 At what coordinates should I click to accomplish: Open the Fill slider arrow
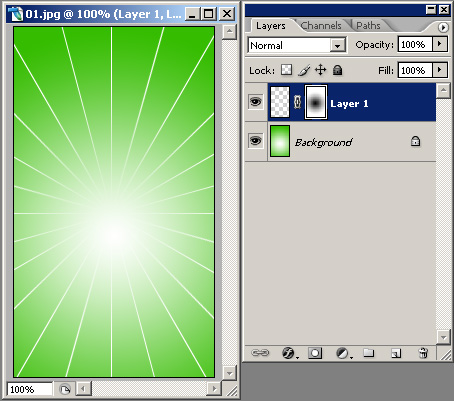tap(440, 70)
